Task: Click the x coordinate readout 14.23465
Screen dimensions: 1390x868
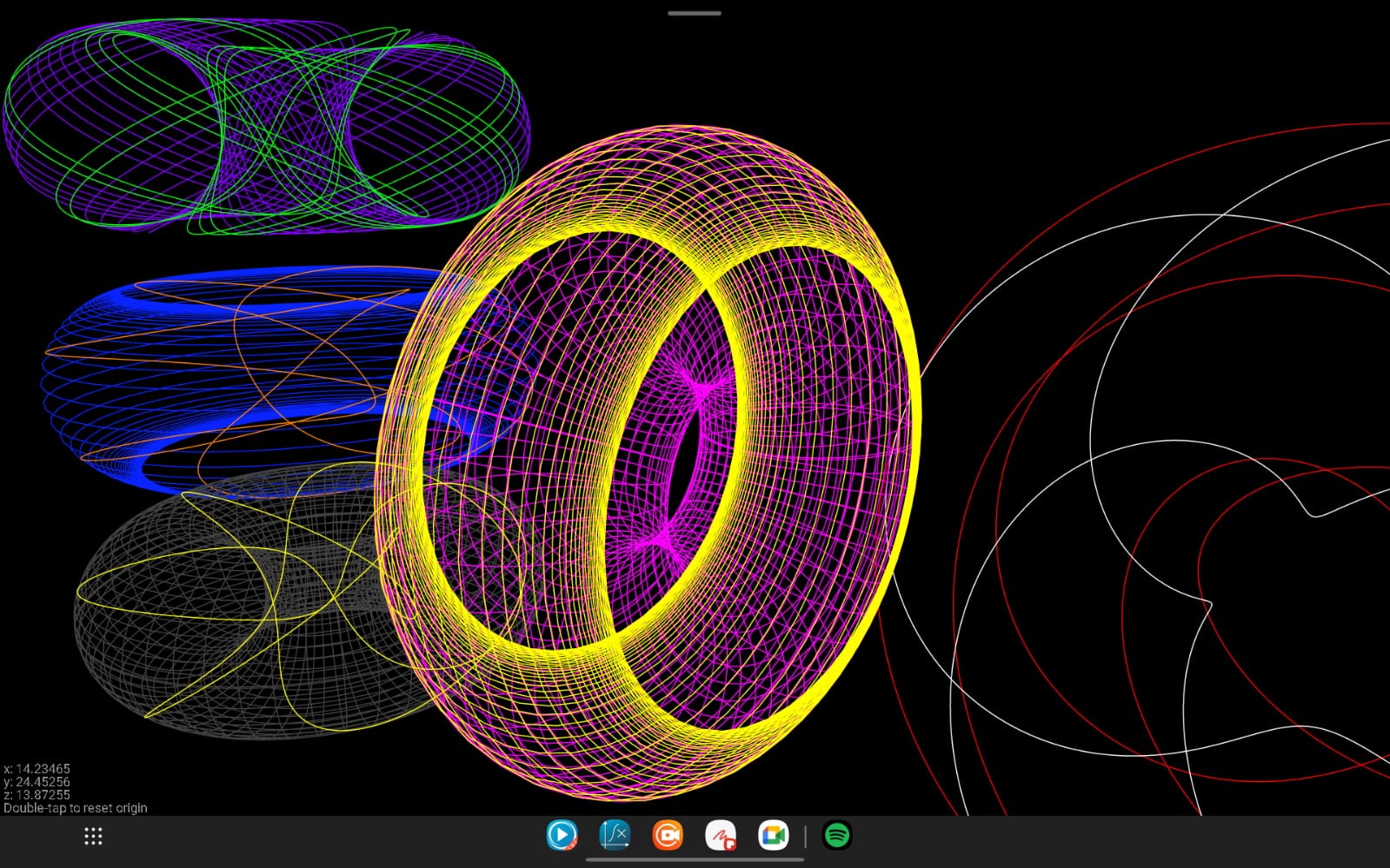Action: pos(37,769)
